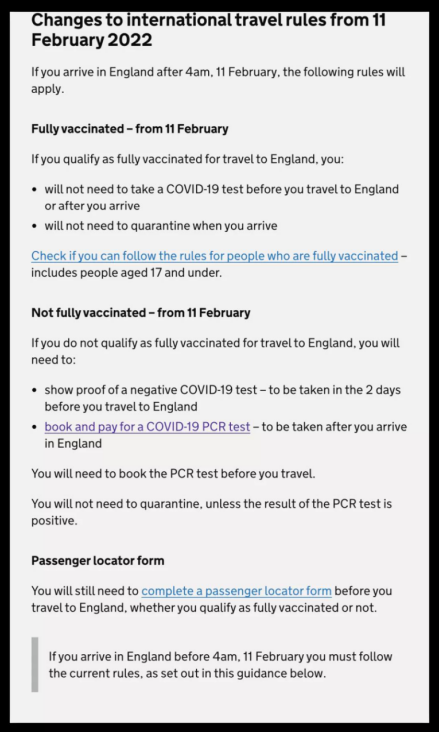Open the book and pay PCR test link
Viewport: 439px width, 732px height.
pyautogui.click(x=147, y=427)
